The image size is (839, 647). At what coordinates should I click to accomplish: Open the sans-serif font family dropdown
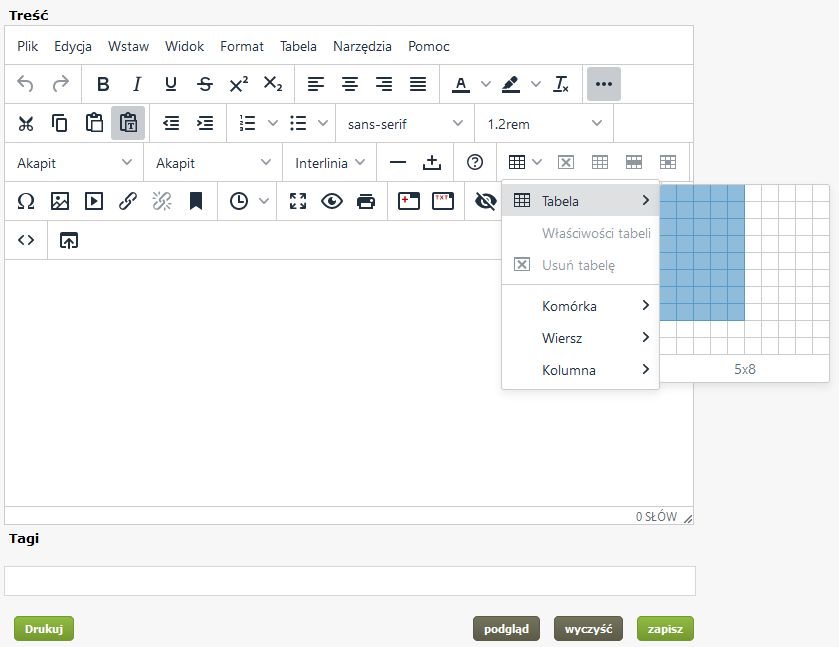click(405, 123)
